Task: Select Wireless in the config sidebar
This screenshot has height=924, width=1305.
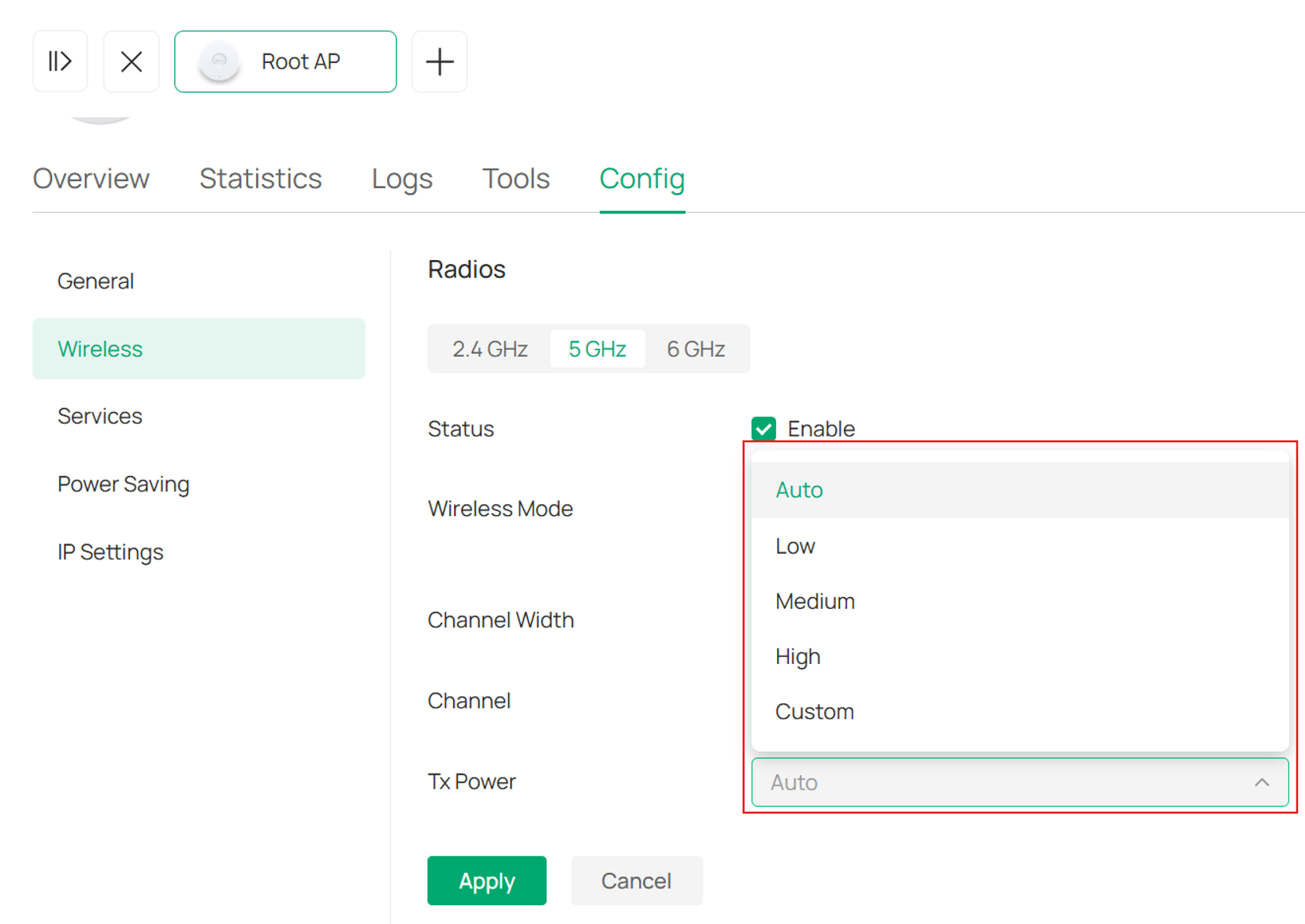Action: [x=199, y=349]
